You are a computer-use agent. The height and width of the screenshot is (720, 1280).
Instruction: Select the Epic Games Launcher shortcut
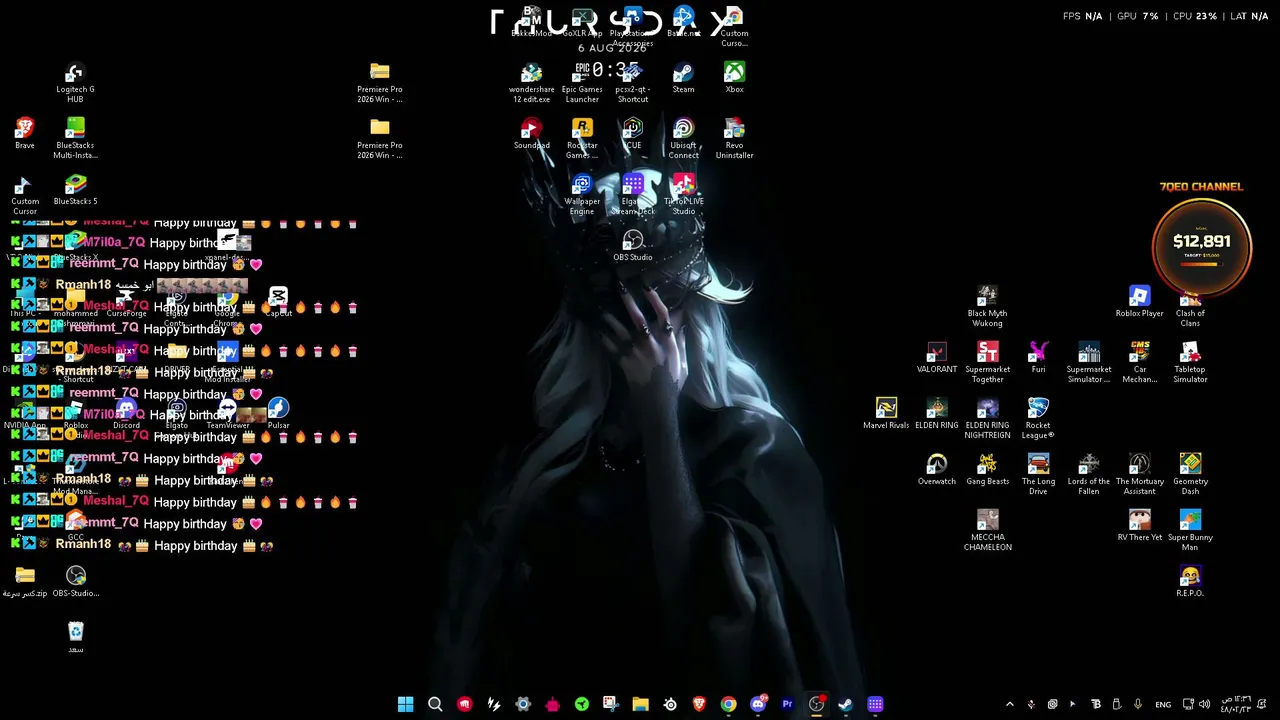click(x=582, y=83)
